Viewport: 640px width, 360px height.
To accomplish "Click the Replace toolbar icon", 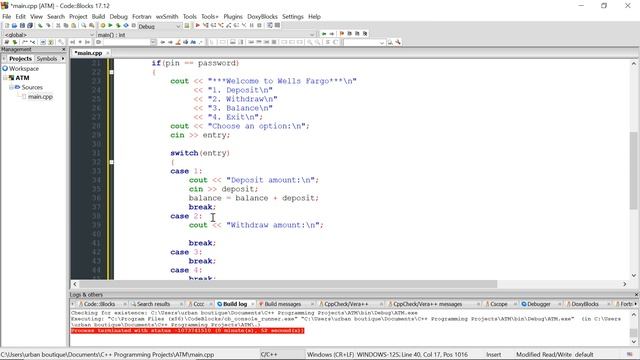I will pyautogui.click(x=92, y=26).
